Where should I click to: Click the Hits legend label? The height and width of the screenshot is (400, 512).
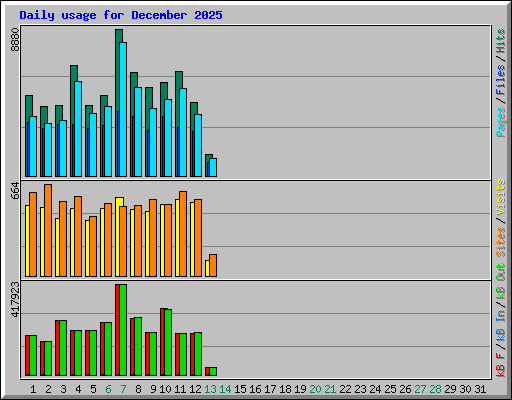pyautogui.click(x=501, y=41)
